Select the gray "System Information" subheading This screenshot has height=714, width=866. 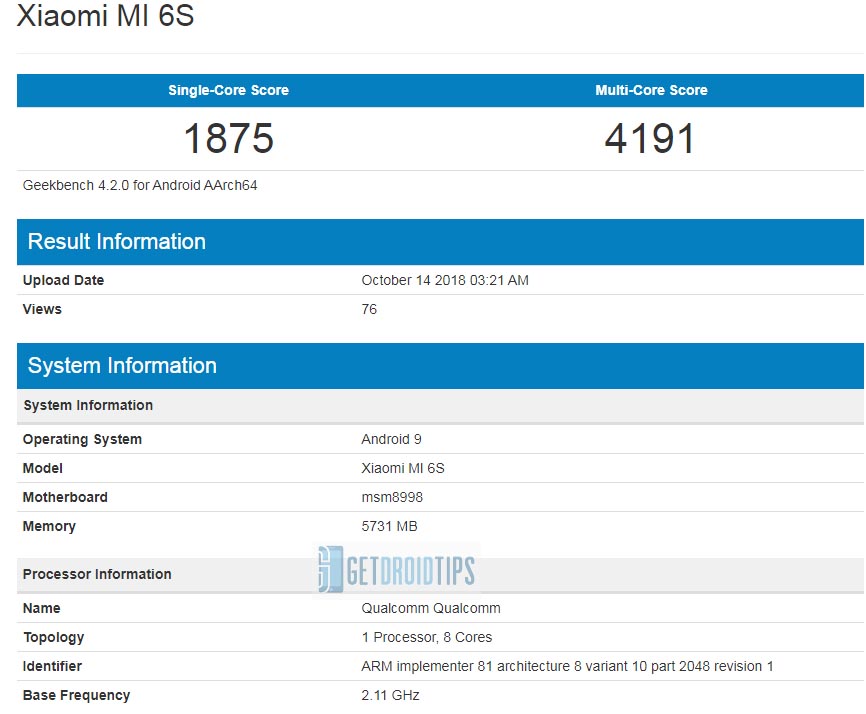pos(88,405)
